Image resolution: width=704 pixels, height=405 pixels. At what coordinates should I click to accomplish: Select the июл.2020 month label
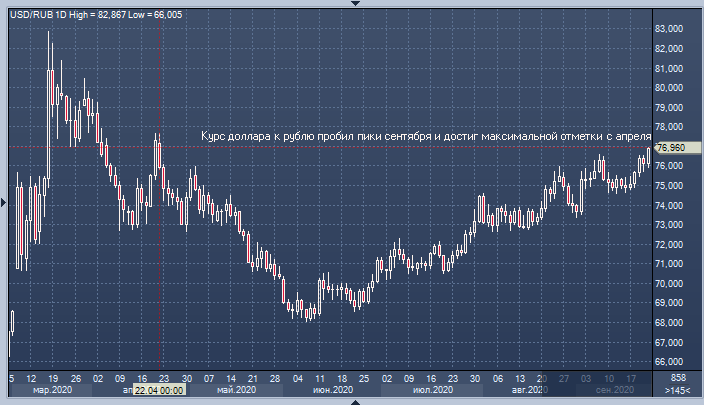click(428, 389)
